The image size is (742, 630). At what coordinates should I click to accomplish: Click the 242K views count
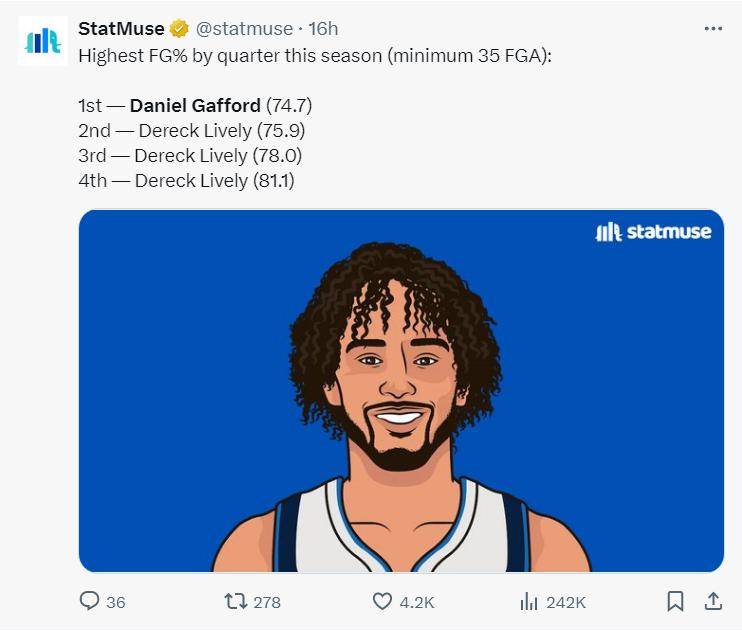[x=566, y=602]
